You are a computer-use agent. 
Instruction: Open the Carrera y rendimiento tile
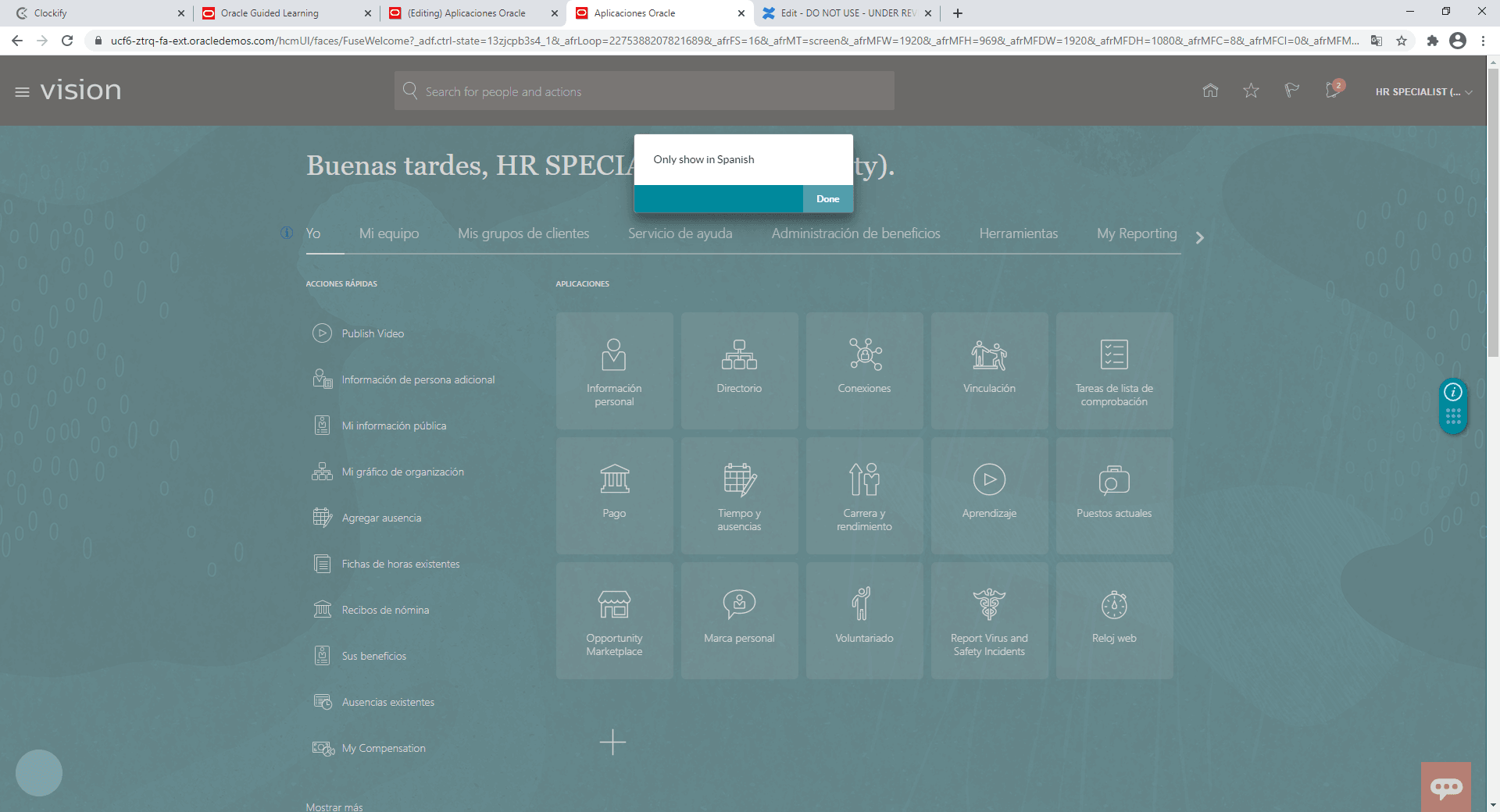[865, 496]
